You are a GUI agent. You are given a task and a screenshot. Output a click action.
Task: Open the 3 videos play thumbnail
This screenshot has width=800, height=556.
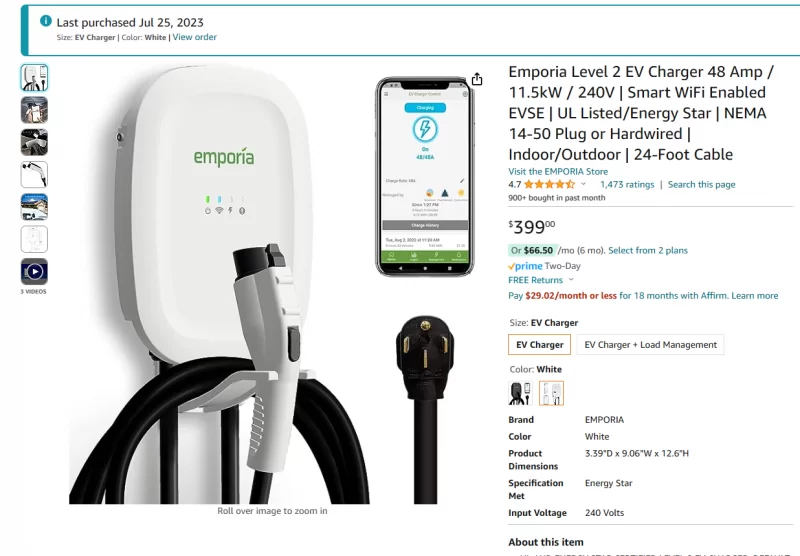(34, 271)
